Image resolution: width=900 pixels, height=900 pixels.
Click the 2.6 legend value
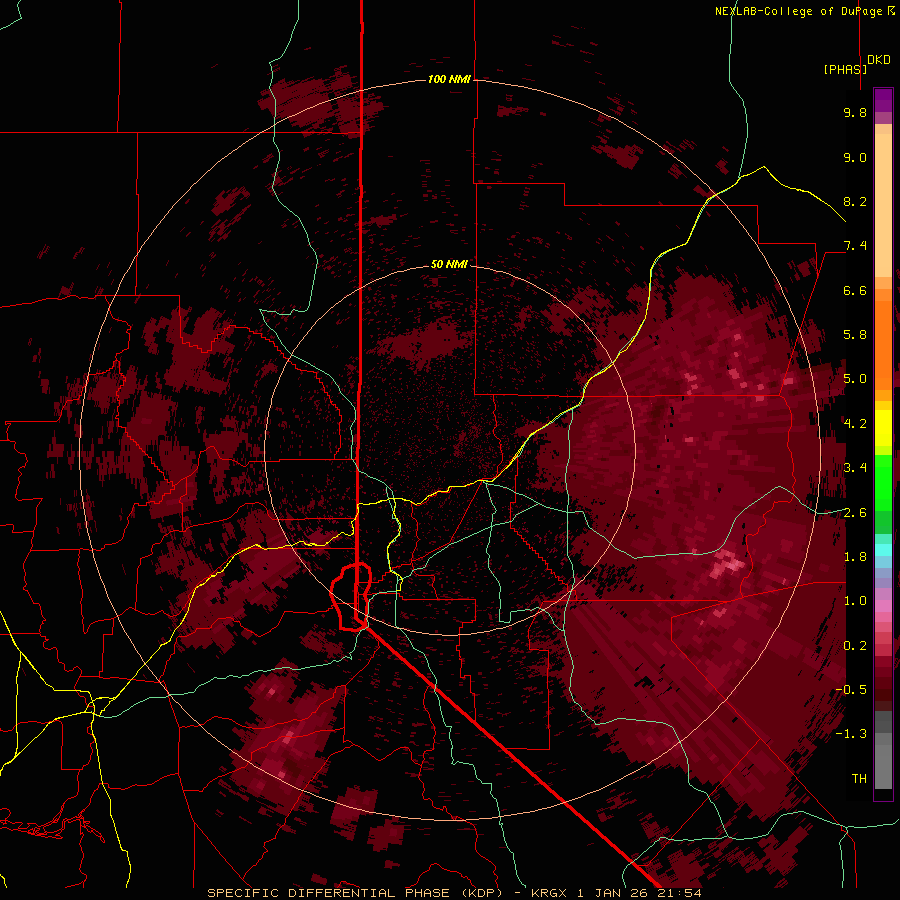tap(855, 513)
